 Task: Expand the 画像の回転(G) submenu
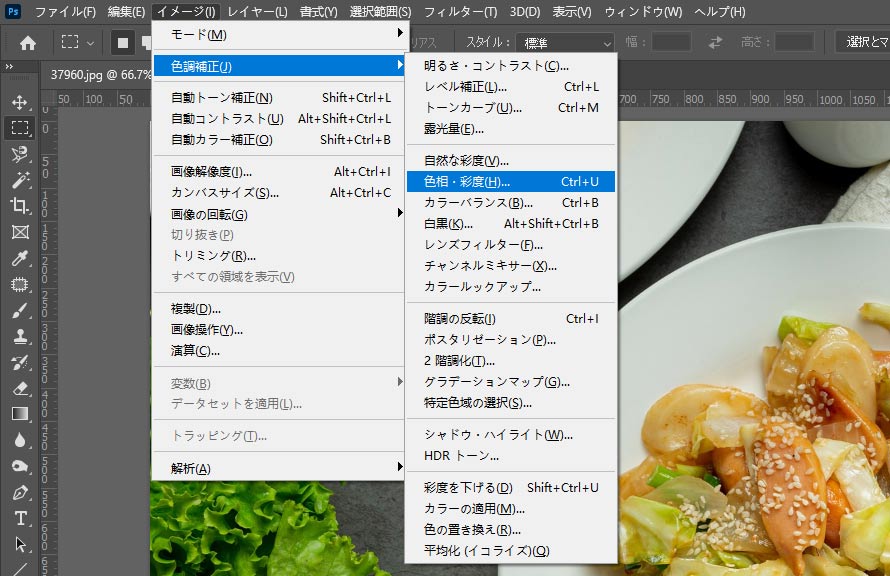click(278, 215)
